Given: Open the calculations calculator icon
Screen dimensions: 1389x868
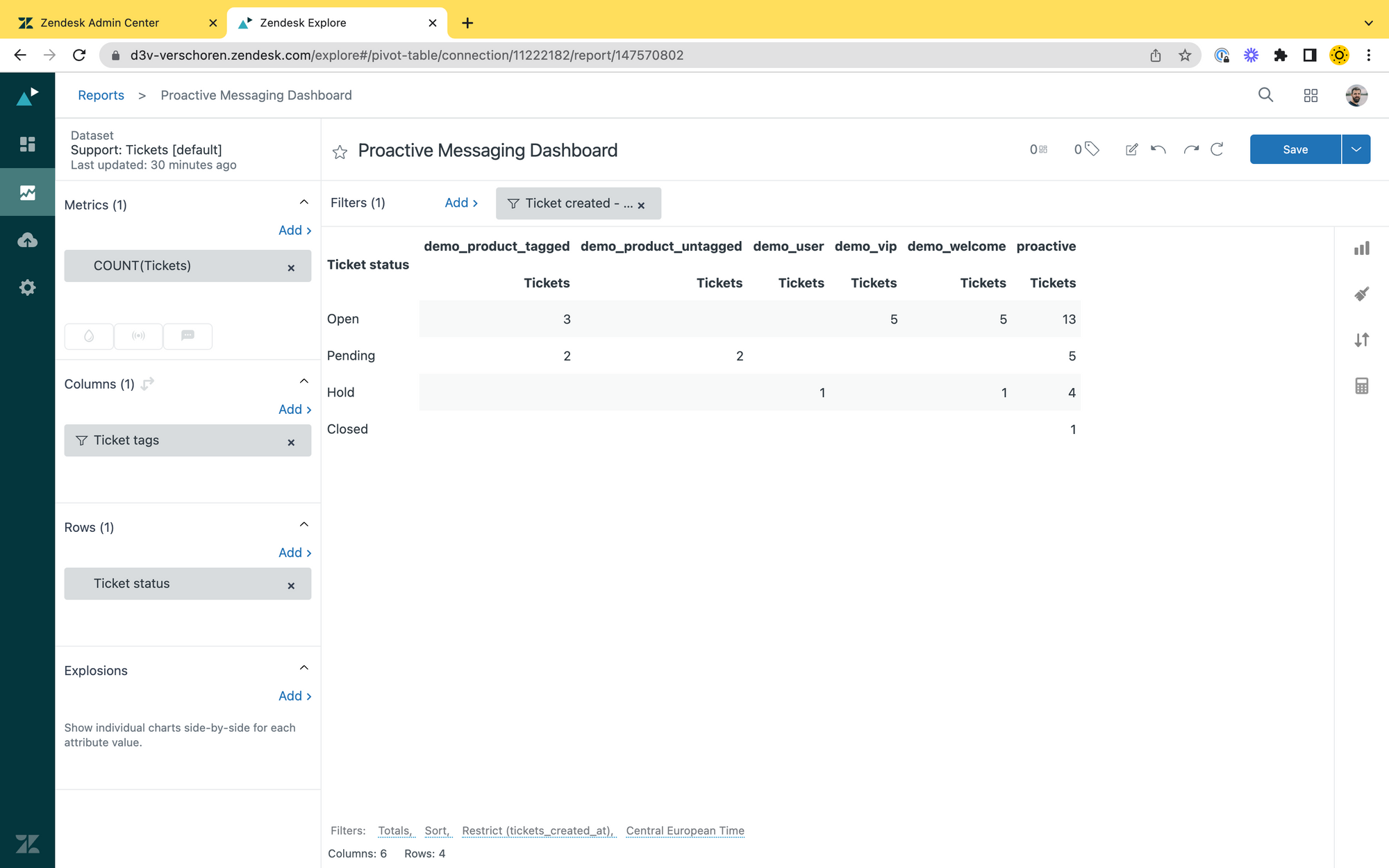Looking at the screenshot, I should click(1361, 386).
